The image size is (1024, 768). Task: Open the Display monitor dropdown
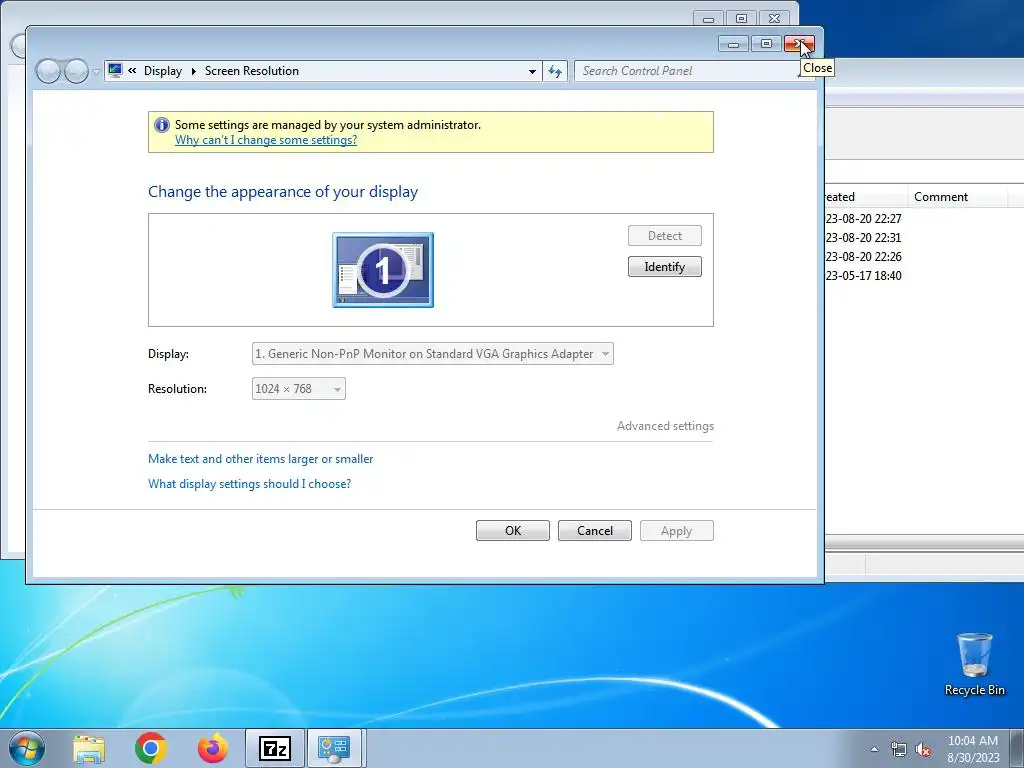(432, 354)
